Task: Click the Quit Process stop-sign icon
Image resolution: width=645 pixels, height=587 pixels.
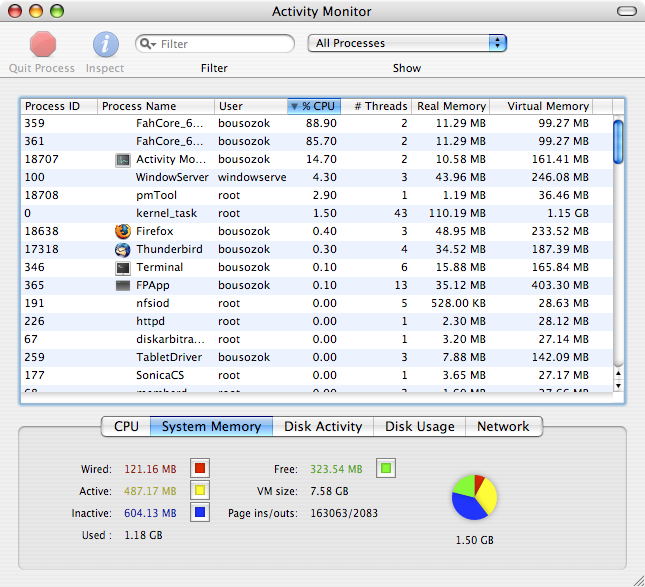Action: click(x=43, y=44)
